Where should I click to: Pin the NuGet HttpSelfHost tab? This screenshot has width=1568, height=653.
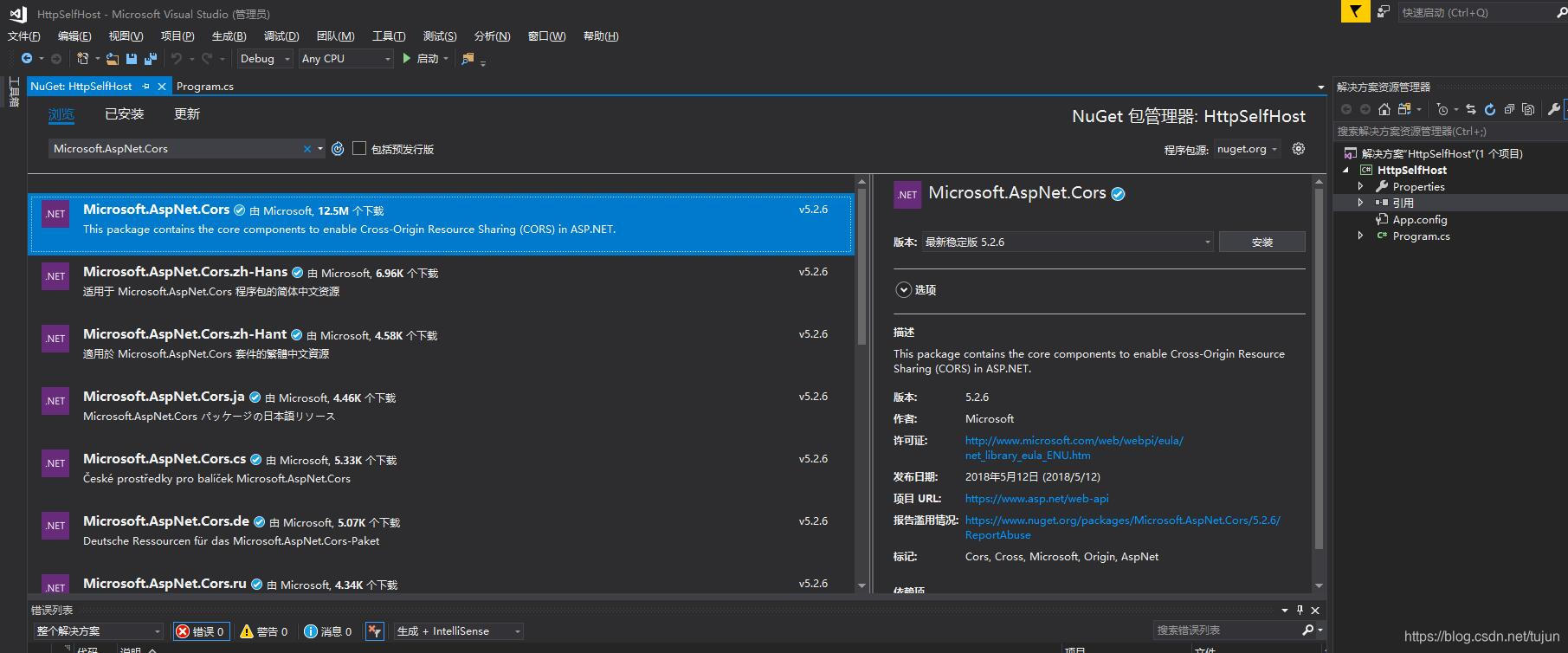point(145,87)
